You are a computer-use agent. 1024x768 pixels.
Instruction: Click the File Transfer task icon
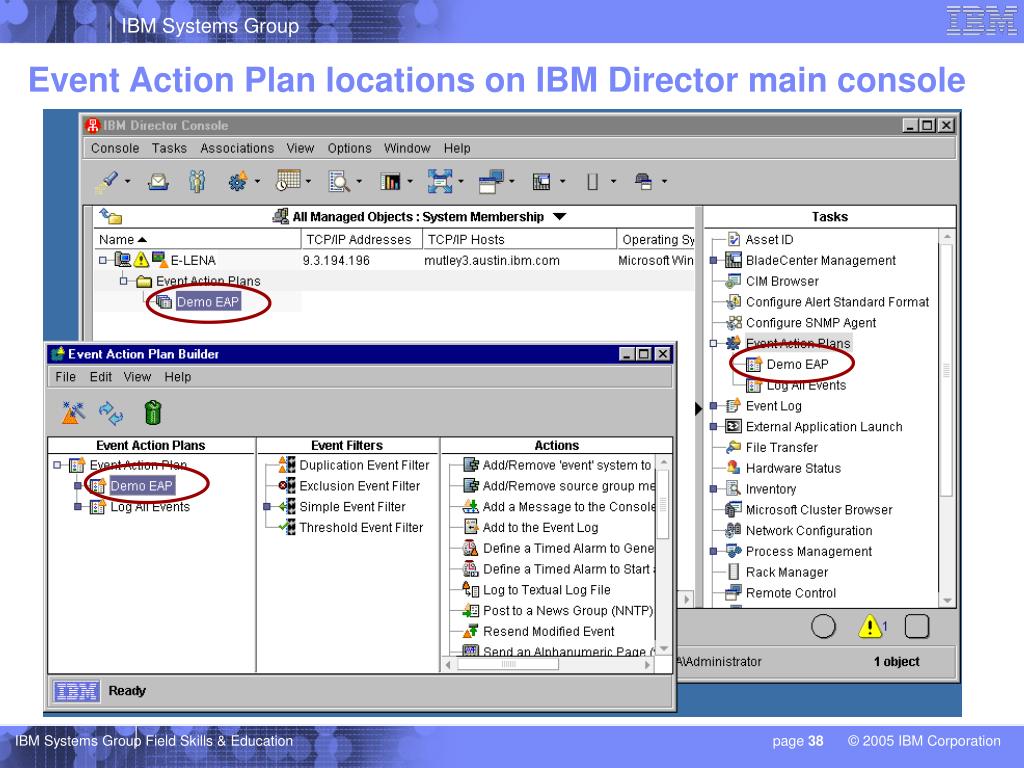733,447
